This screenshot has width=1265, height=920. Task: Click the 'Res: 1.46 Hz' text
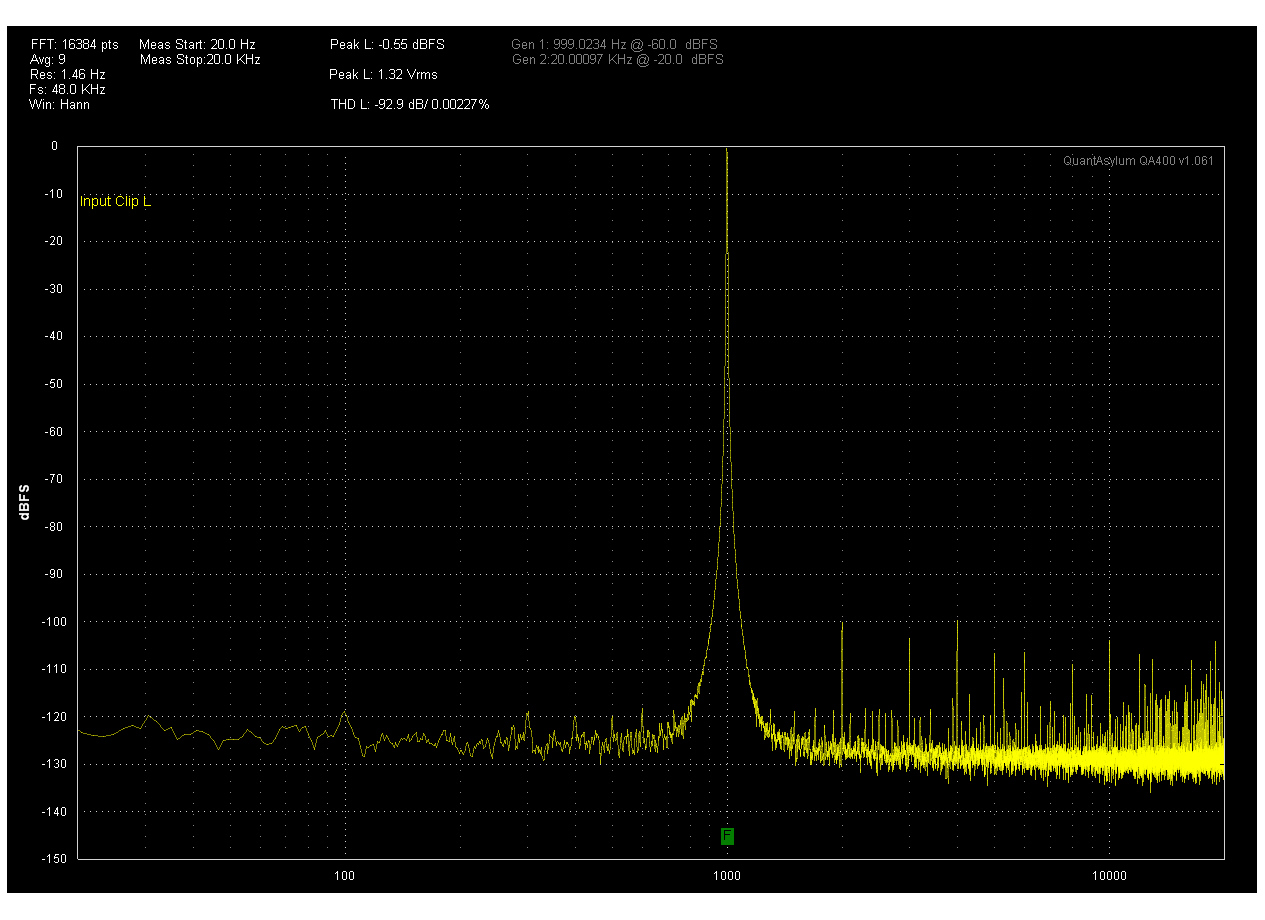pyautogui.click(x=68, y=75)
